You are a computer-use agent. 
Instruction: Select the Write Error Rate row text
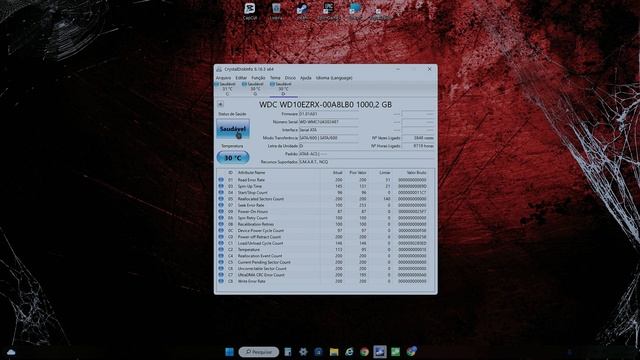point(251,281)
